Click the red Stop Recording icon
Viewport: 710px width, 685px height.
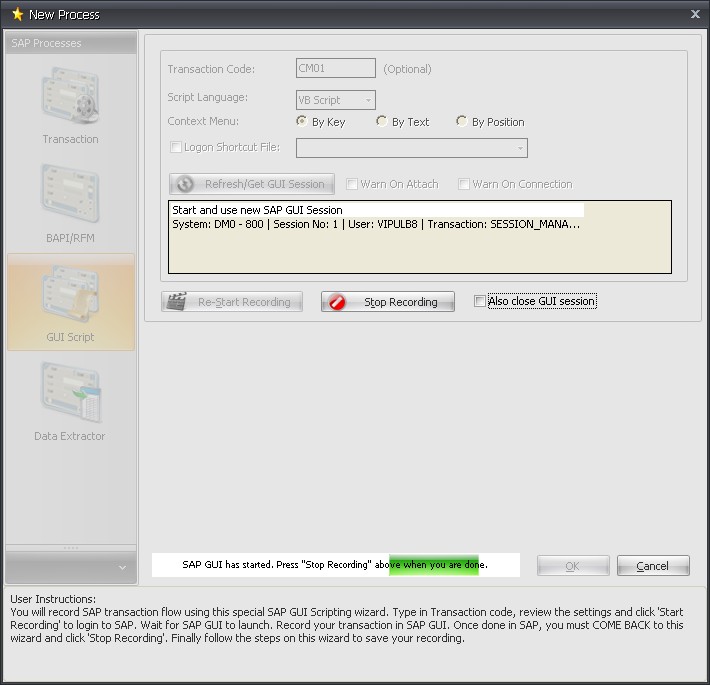click(337, 302)
